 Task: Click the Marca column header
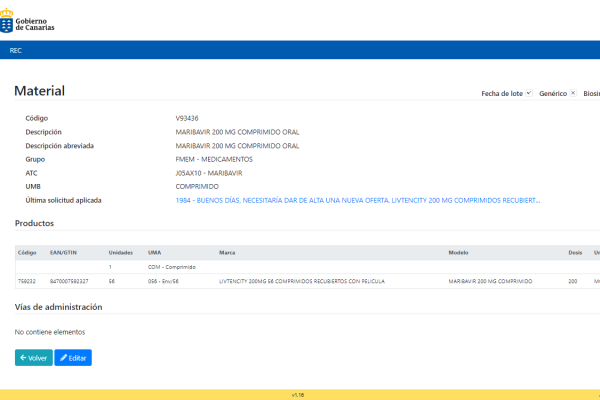click(x=227, y=252)
